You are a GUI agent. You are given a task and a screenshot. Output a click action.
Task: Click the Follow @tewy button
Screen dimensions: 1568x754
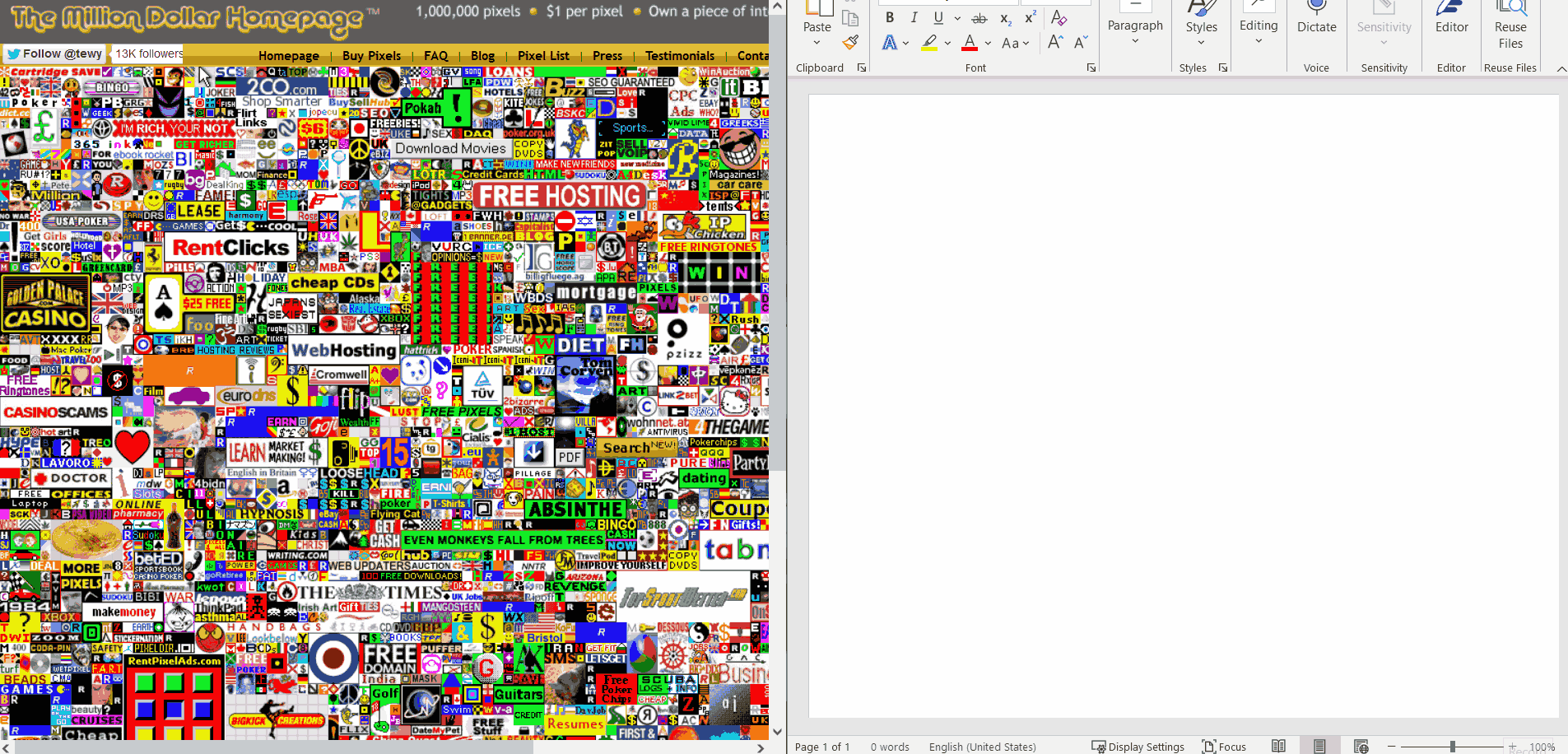click(54, 53)
